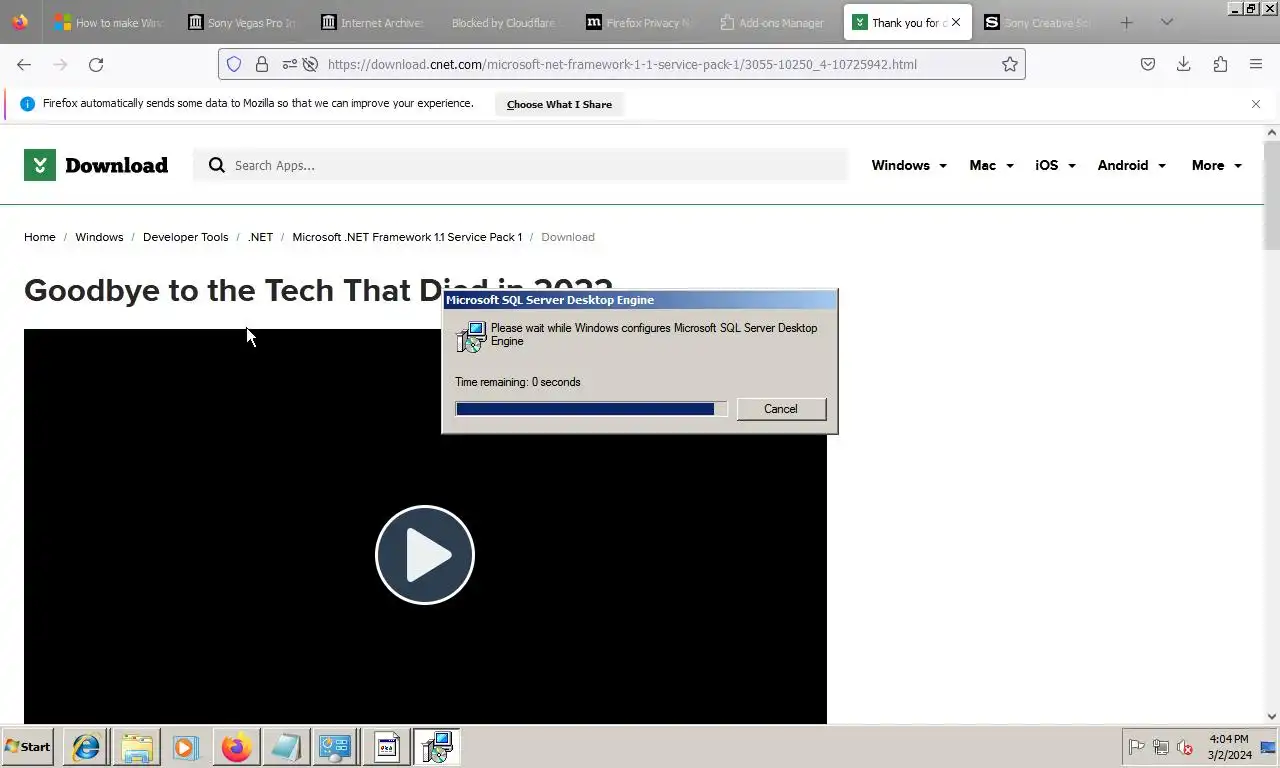Viewport: 1280px width, 768px height.
Task: Click the CNET Download logo
Action: [x=96, y=165]
